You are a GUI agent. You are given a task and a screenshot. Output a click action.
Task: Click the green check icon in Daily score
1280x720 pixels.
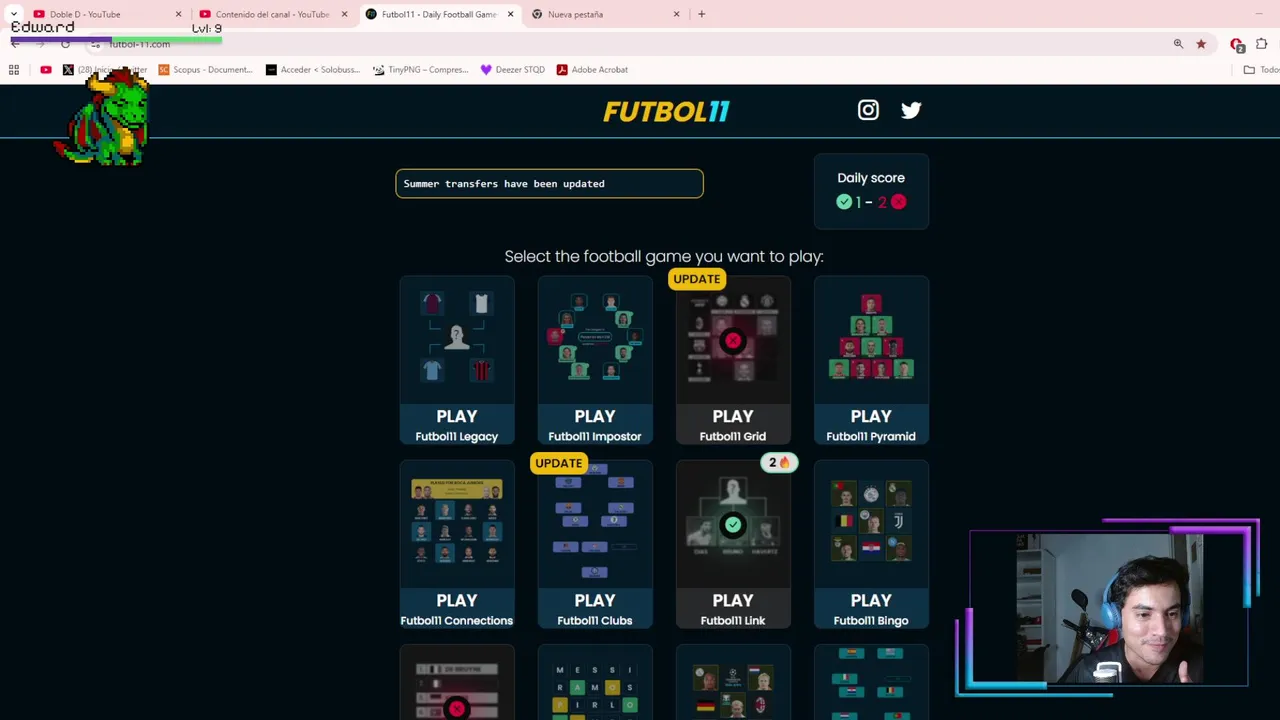pyautogui.click(x=844, y=202)
